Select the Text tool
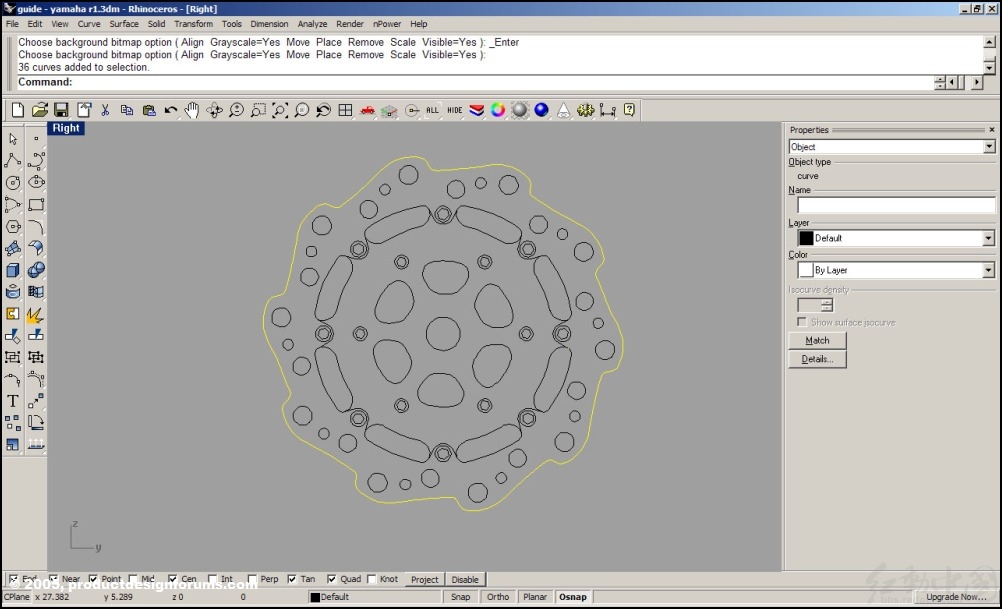1002x609 pixels. pyautogui.click(x=13, y=401)
